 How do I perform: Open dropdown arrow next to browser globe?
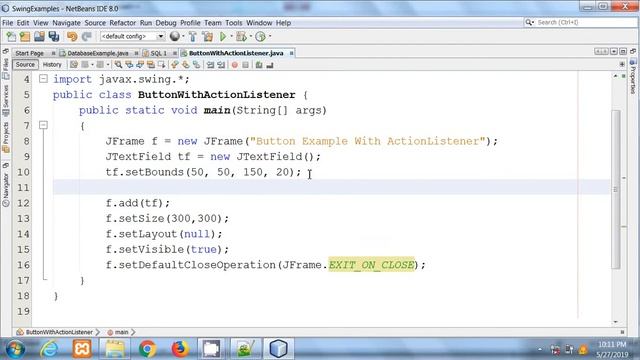[x=183, y=36]
